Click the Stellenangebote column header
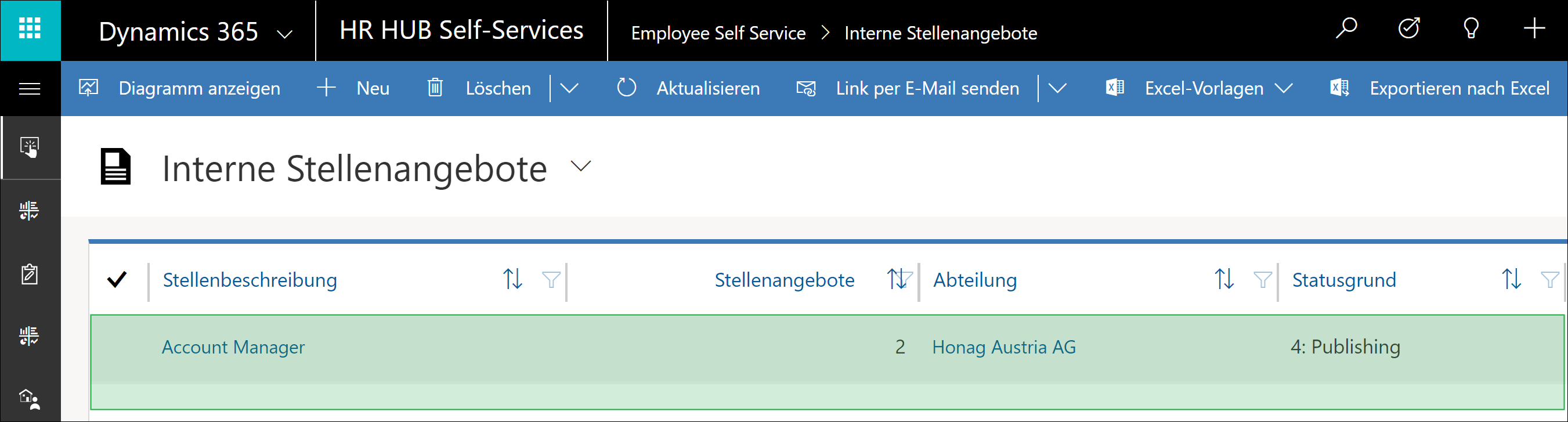The height and width of the screenshot is (422, 1568). point(785,280)
